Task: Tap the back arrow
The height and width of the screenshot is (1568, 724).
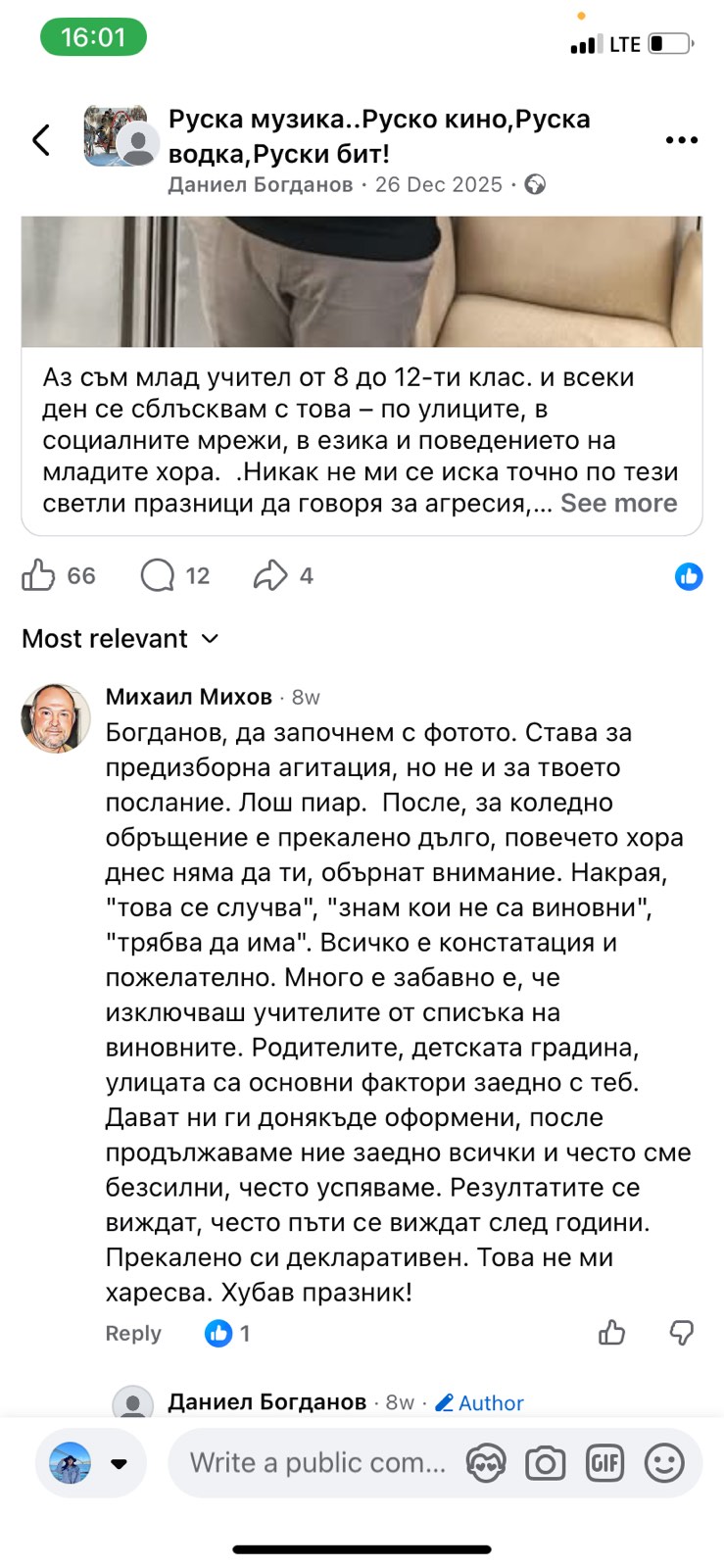Action: [x=41, y=140]
